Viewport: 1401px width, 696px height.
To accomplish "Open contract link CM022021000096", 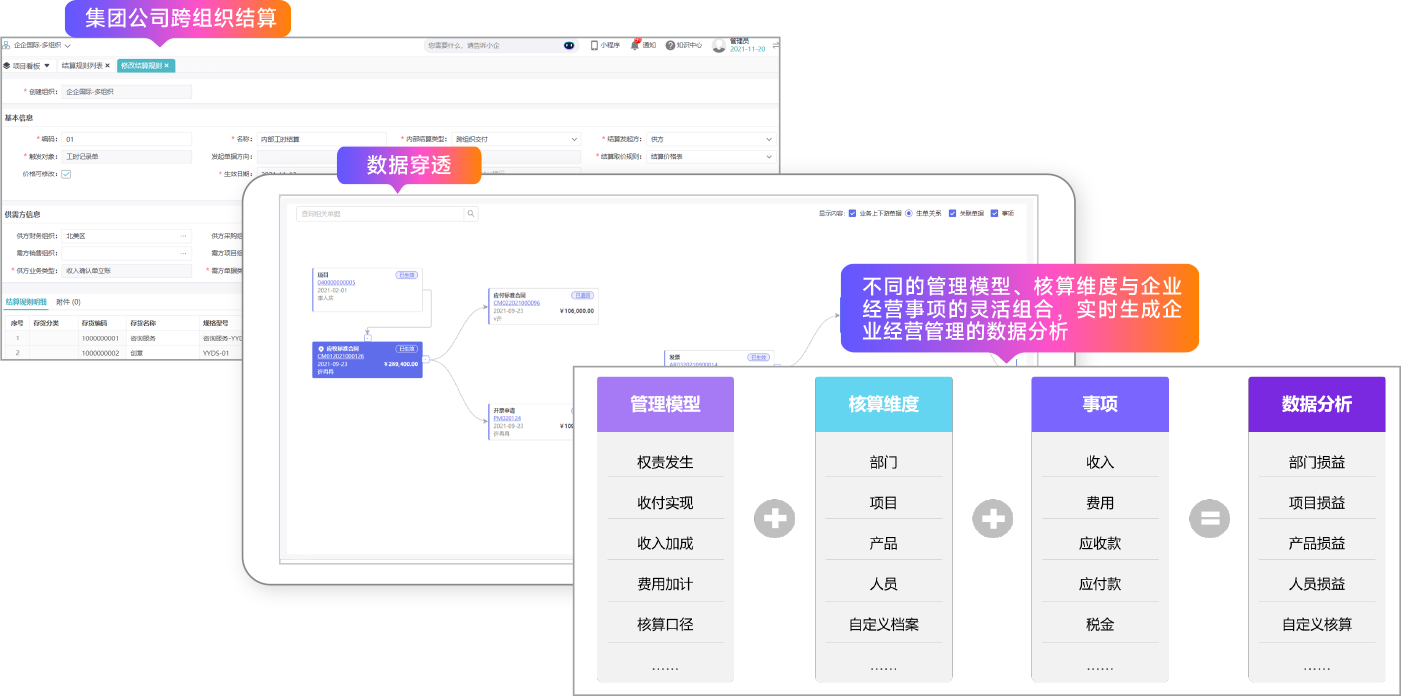I will tap(516, 302).
